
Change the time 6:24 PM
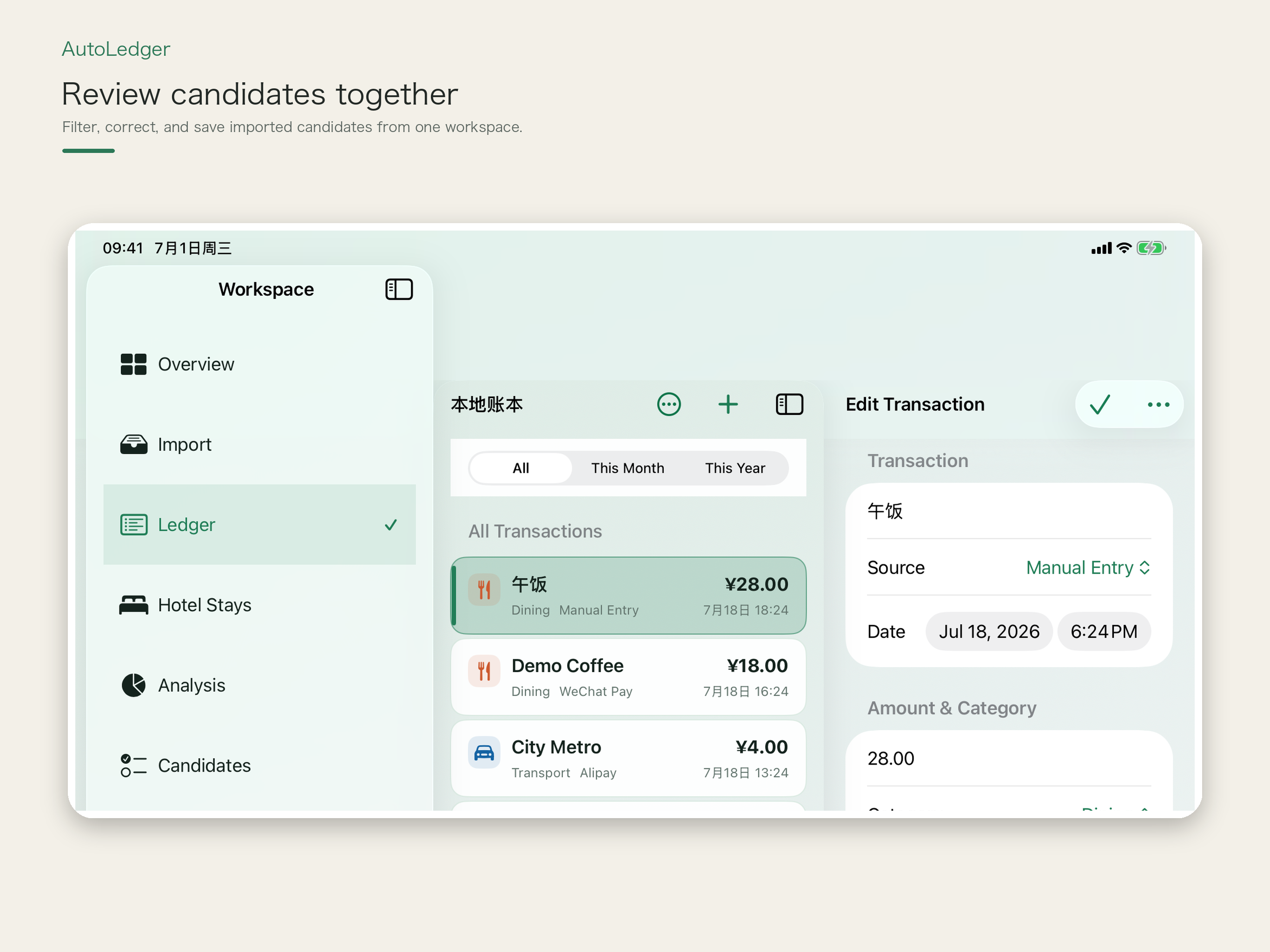tap(1104, 632)
